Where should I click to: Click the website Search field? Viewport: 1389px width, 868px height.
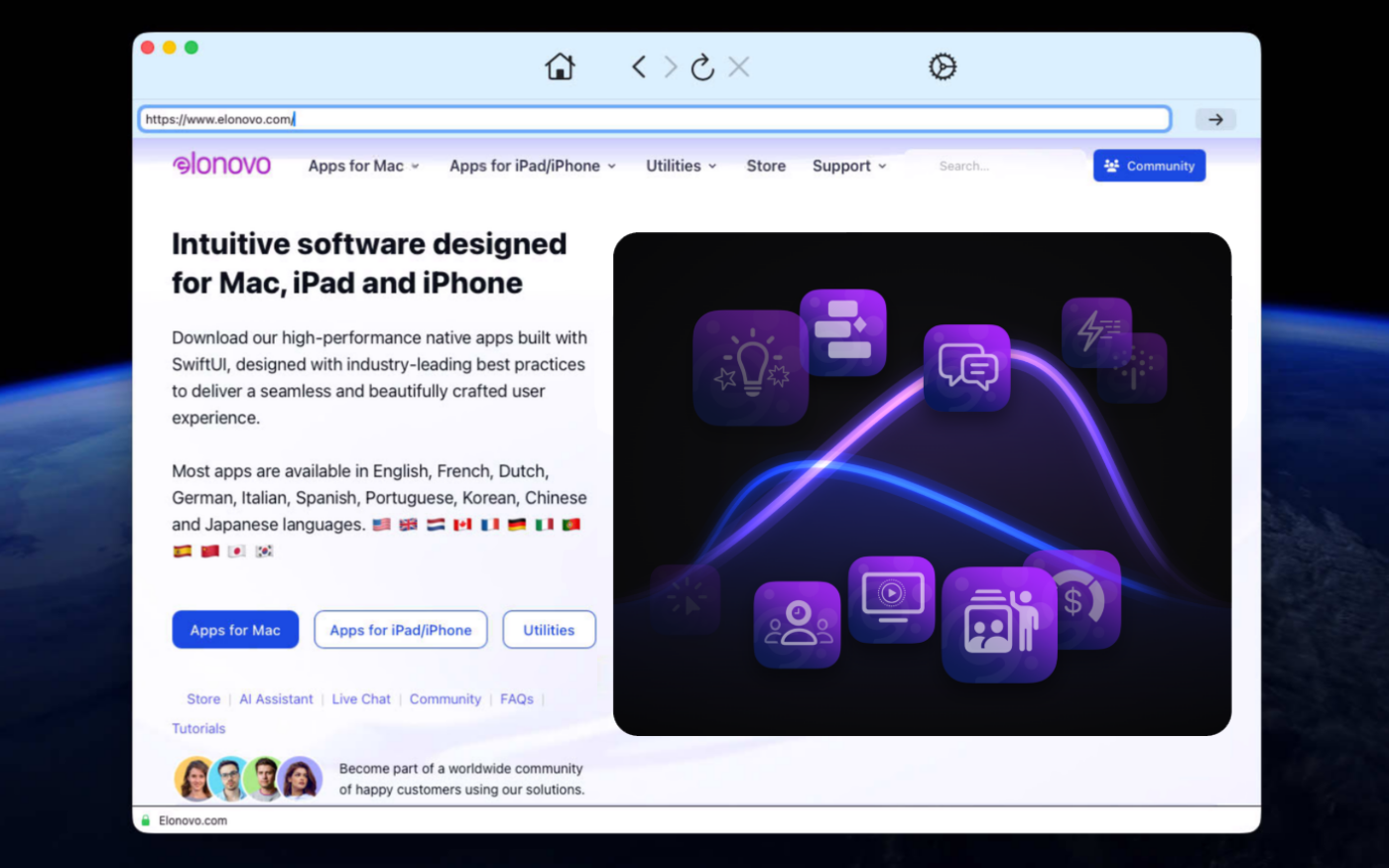996,166
